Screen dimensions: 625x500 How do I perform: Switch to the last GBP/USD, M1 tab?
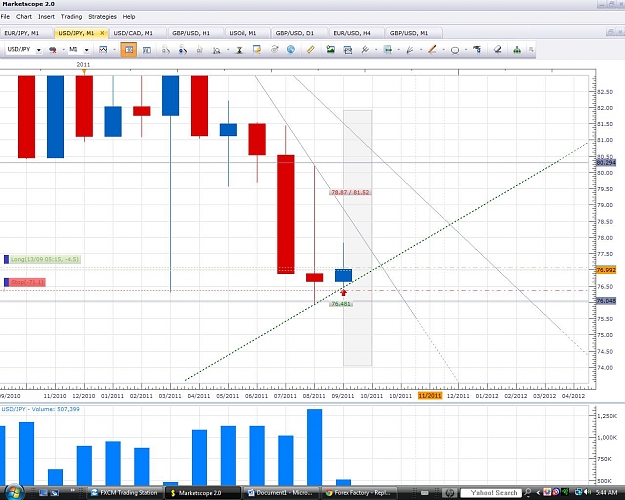click(x=413, y=33)
